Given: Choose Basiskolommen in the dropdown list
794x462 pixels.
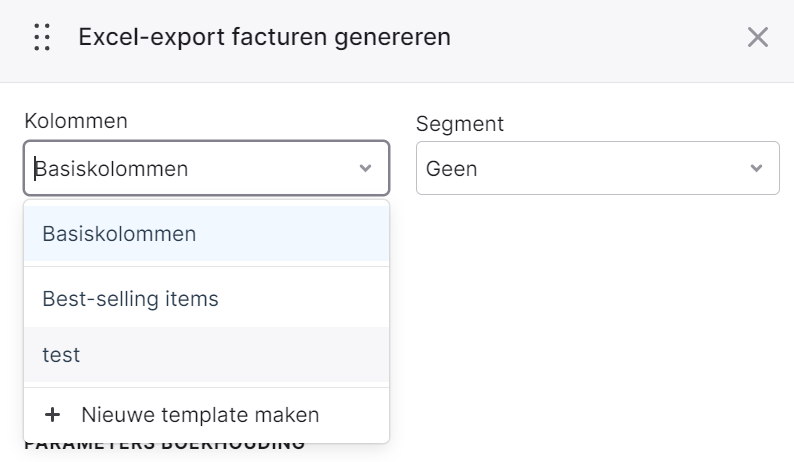Looking at the screenshot, I should click(207, 234).
